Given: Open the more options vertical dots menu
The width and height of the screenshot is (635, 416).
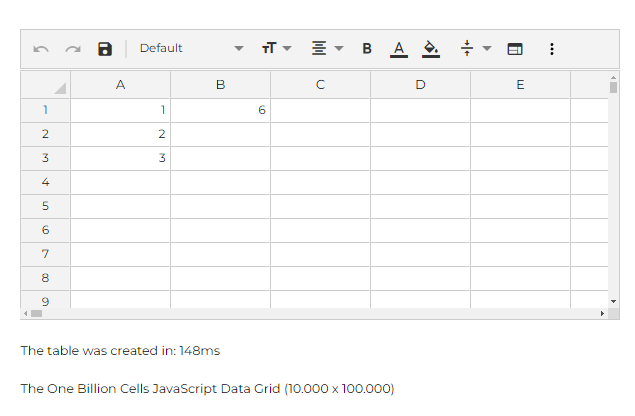Looking at the screenshot, I should pyautogui.click(x=552, y=48).
